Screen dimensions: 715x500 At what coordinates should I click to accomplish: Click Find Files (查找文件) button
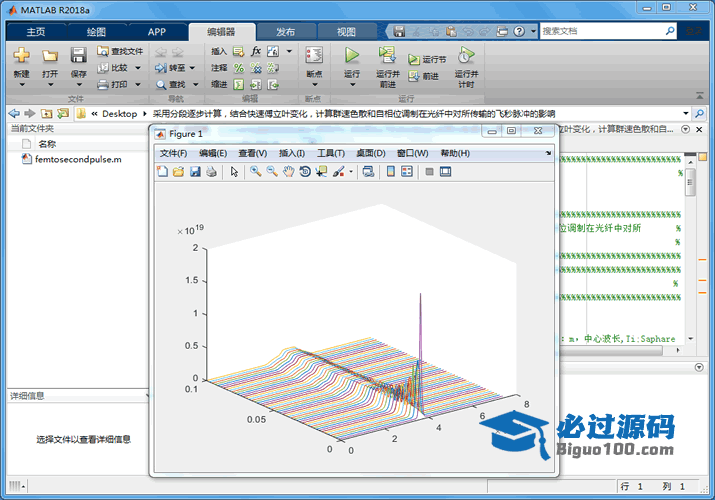pyautogui.click(x=120, y=51)
